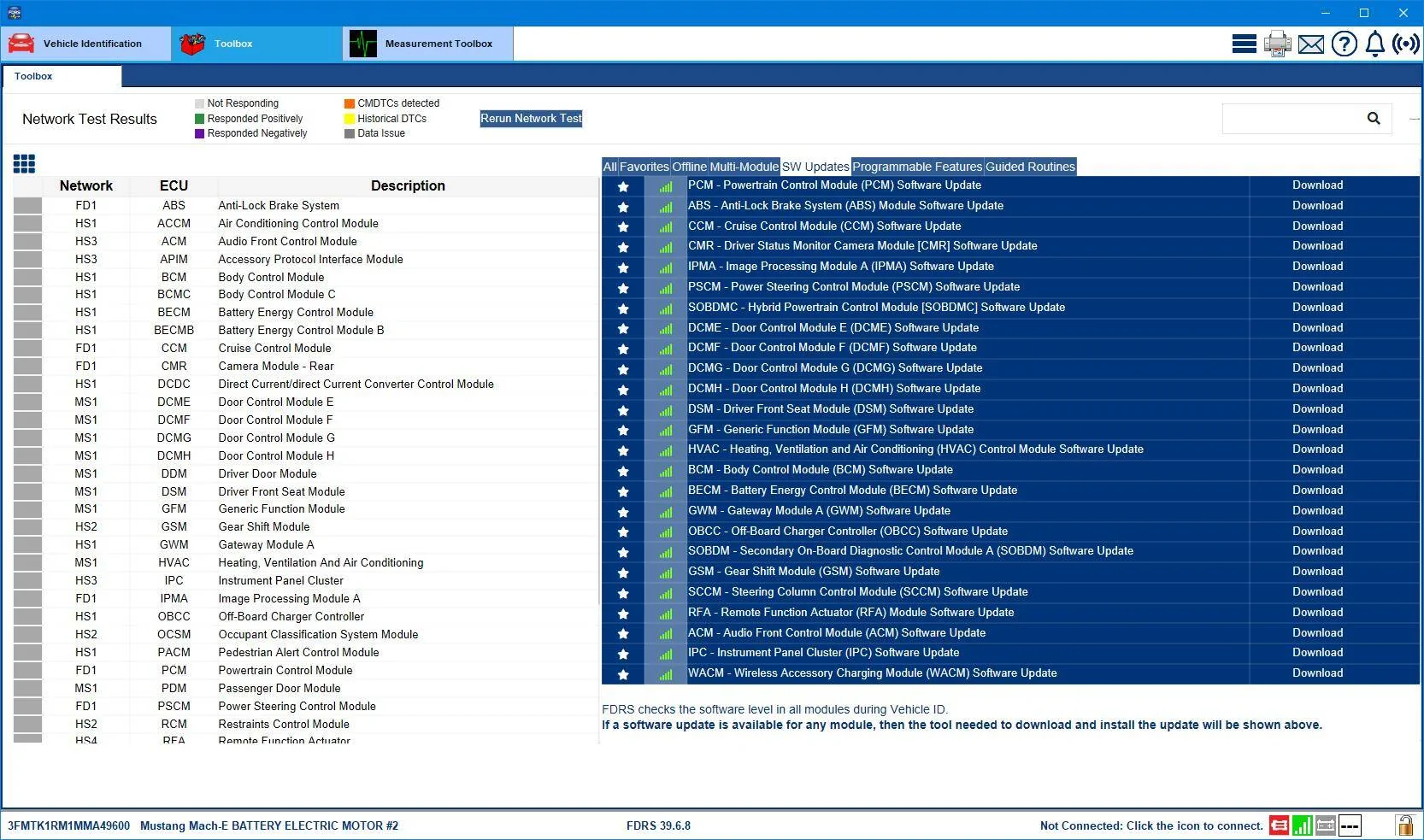
Task: Click signal bars icon for DCME Software Update
Action: coord(665,329)
